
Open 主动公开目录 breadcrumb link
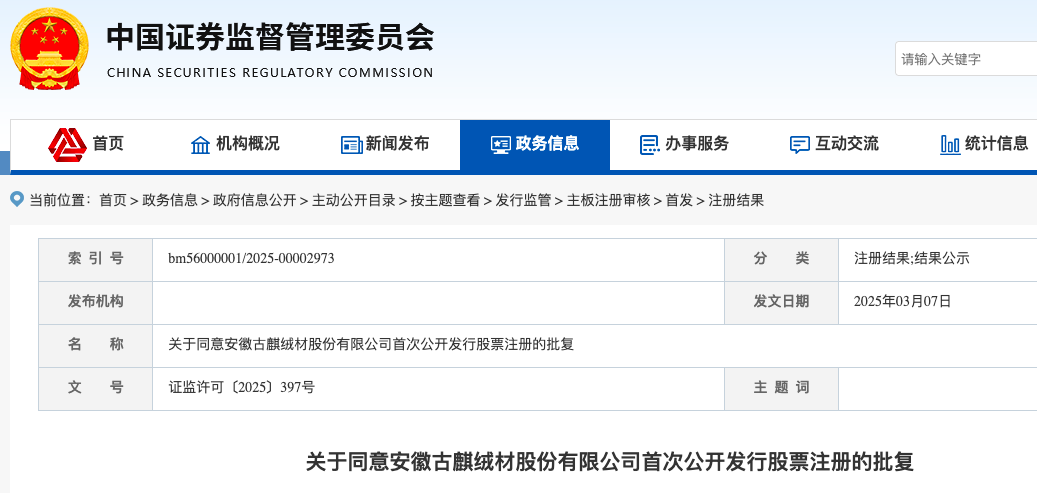point(354,200)
